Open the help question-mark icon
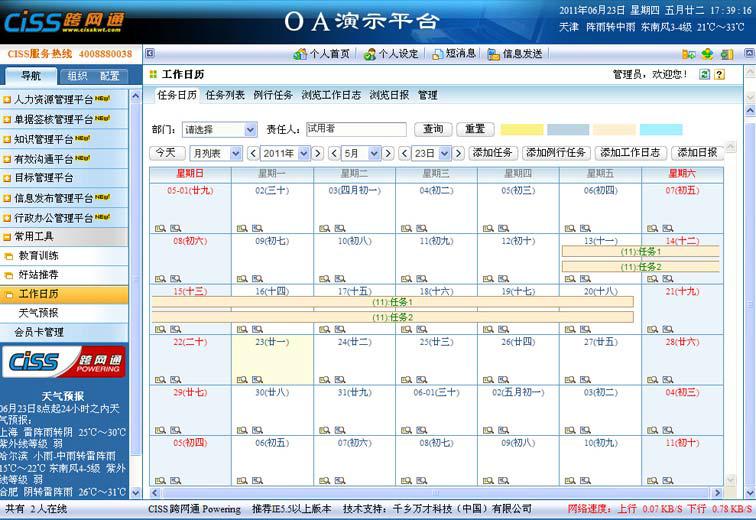The width and height of the screenshot is (756, 520). [x=719, y=74]
